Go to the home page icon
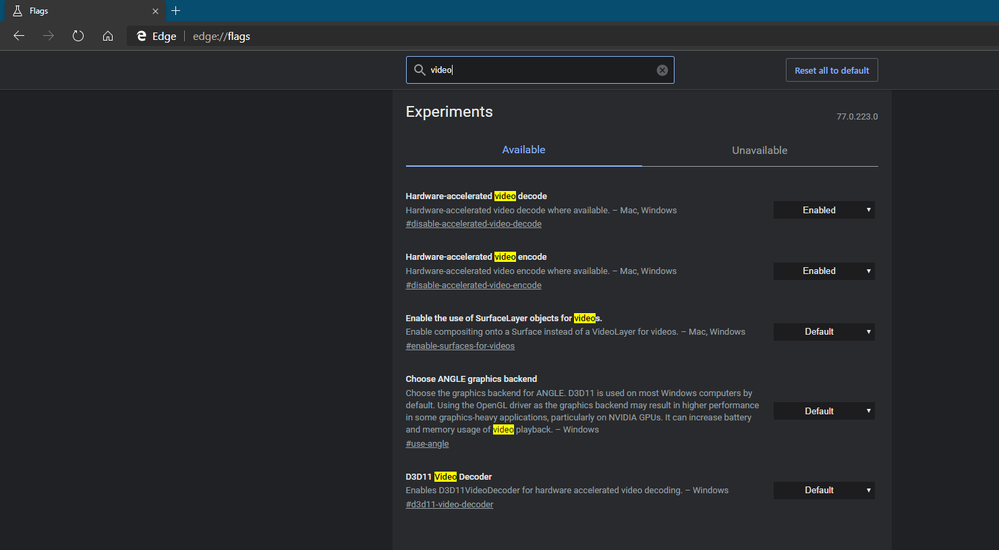Screen dimensions: 999x550 pyautogui.click(x=108, y=36)
